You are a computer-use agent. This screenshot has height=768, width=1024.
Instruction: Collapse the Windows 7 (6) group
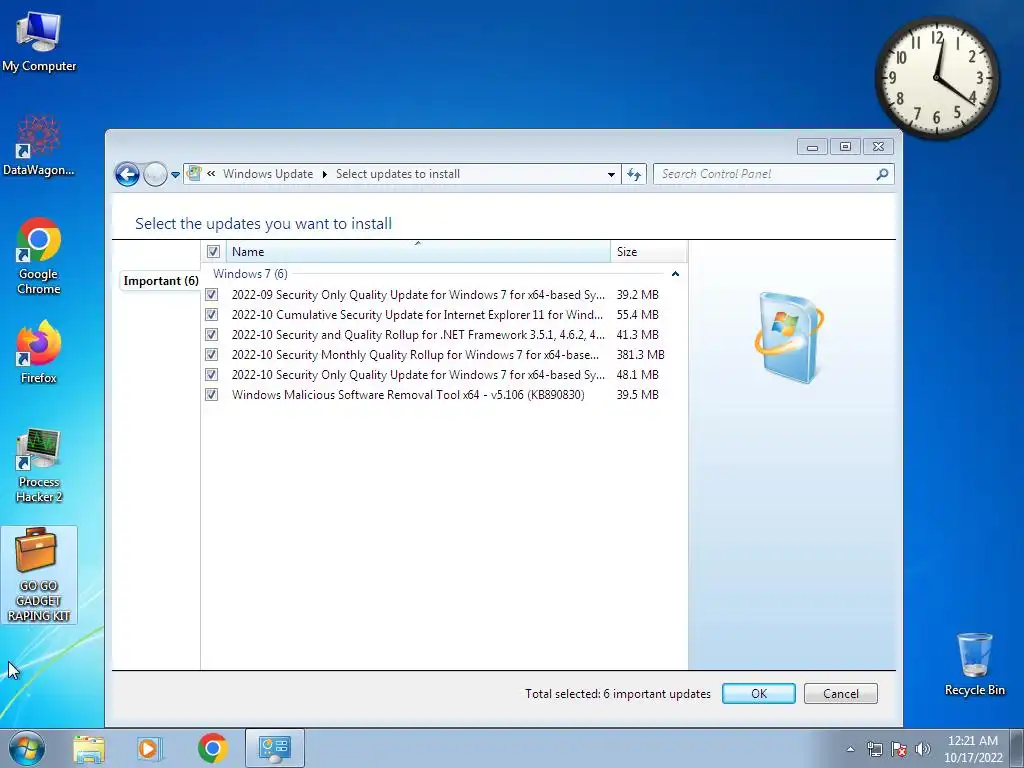(x=675, y=274)
